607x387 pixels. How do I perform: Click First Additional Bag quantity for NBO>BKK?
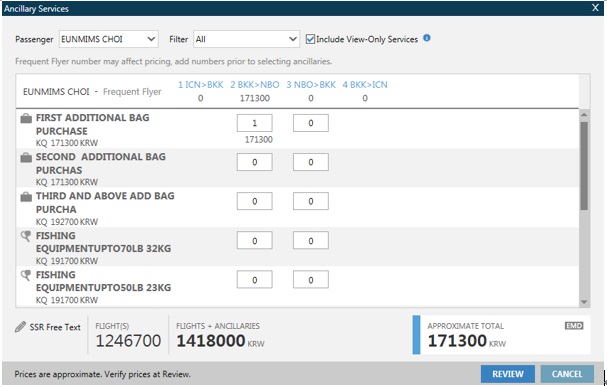coord(311,123)
